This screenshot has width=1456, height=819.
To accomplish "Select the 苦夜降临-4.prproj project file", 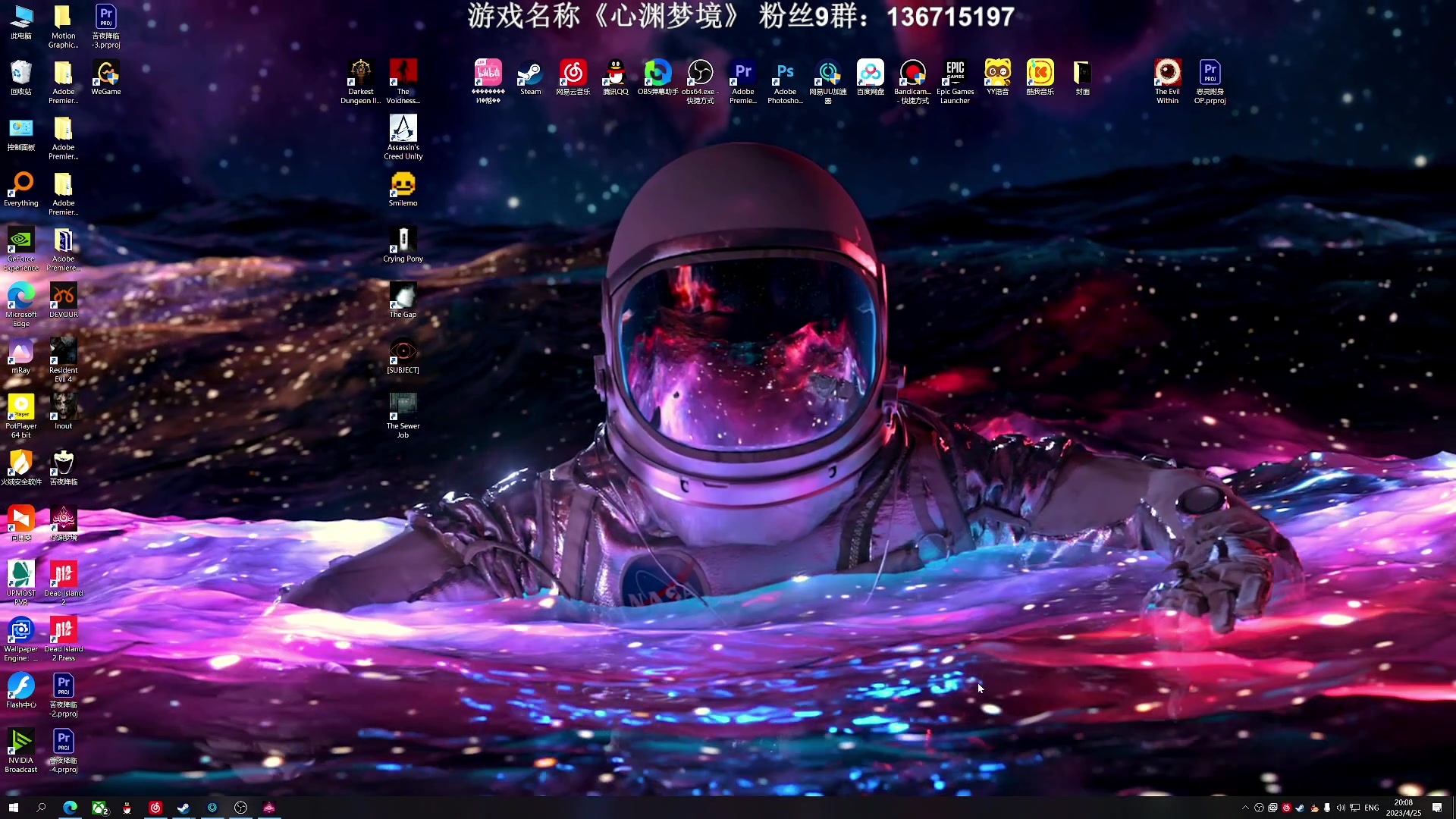I will pyautogui.click(x=63, y=751).
